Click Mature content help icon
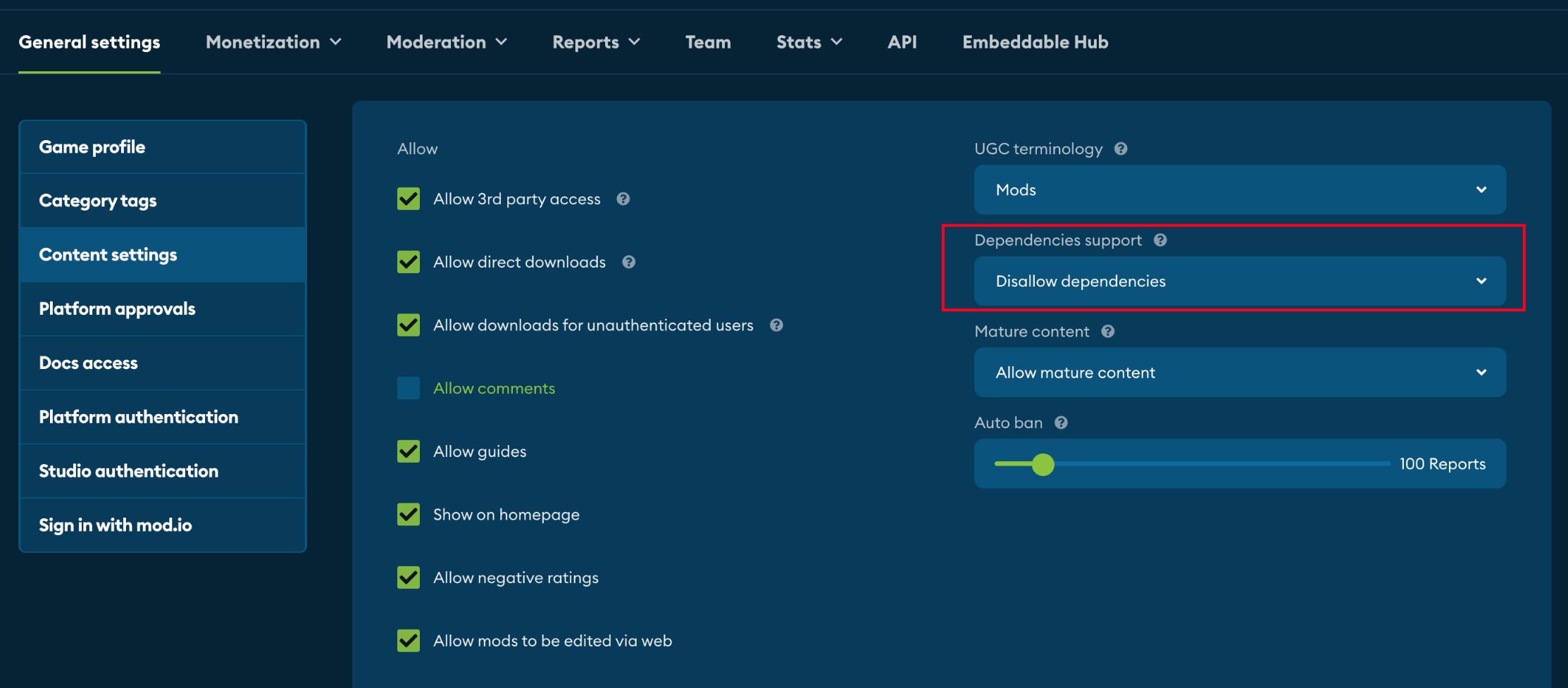 click(x=1107, y=331)
